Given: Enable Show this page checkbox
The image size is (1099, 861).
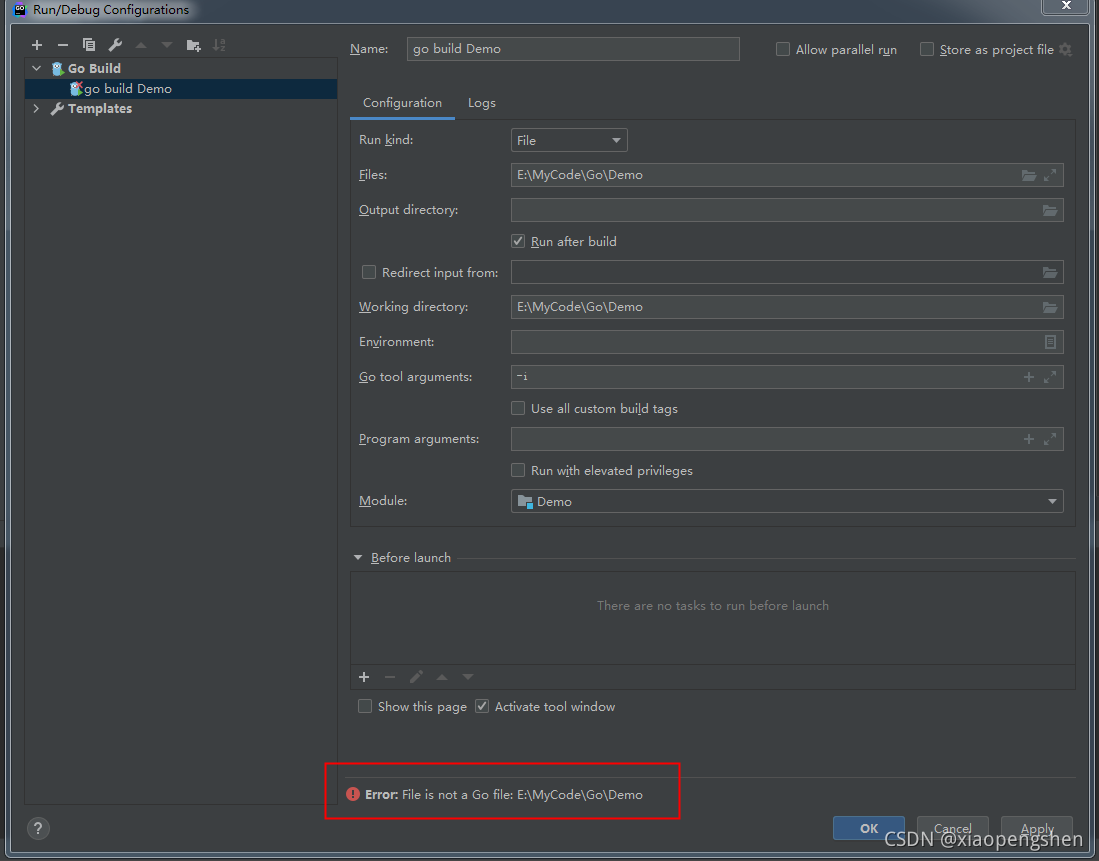Looking at the screenshot, I should coord(364,706).
